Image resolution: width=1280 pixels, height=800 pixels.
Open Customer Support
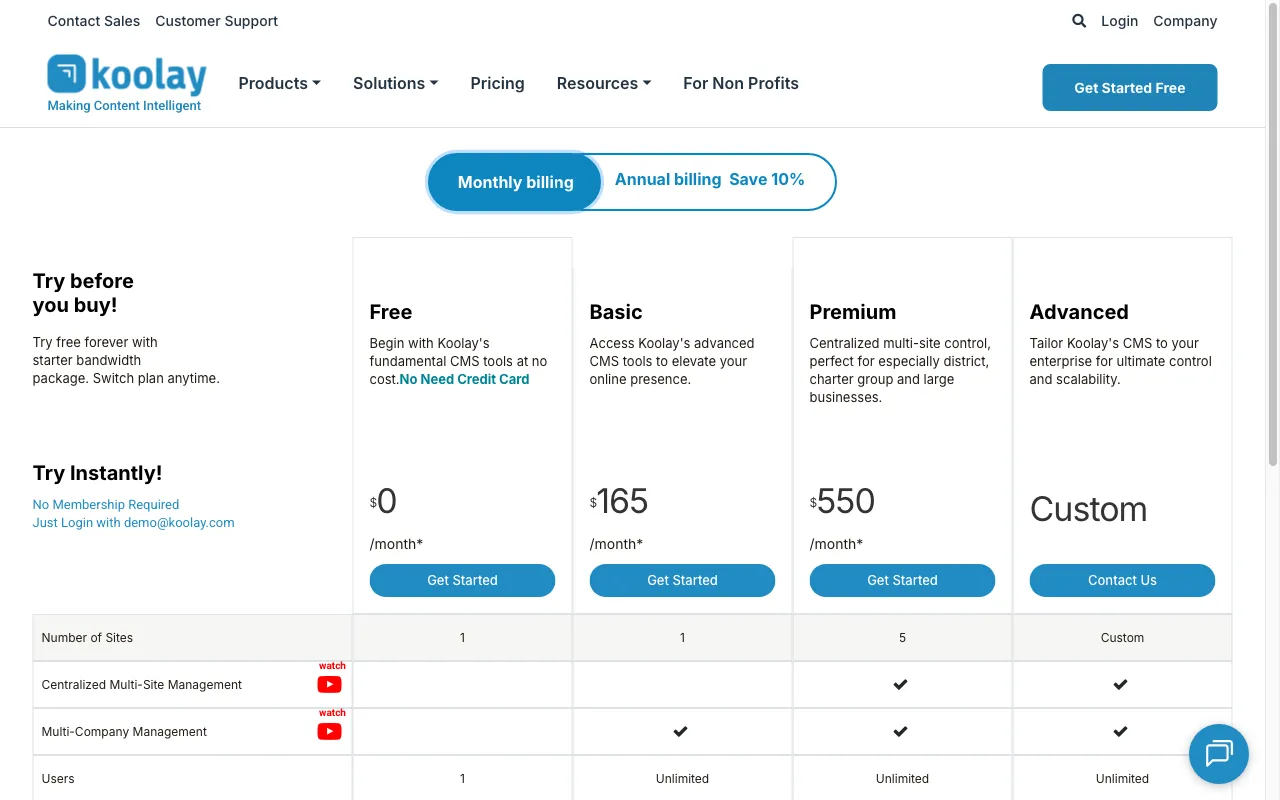(x=216, y=21)
